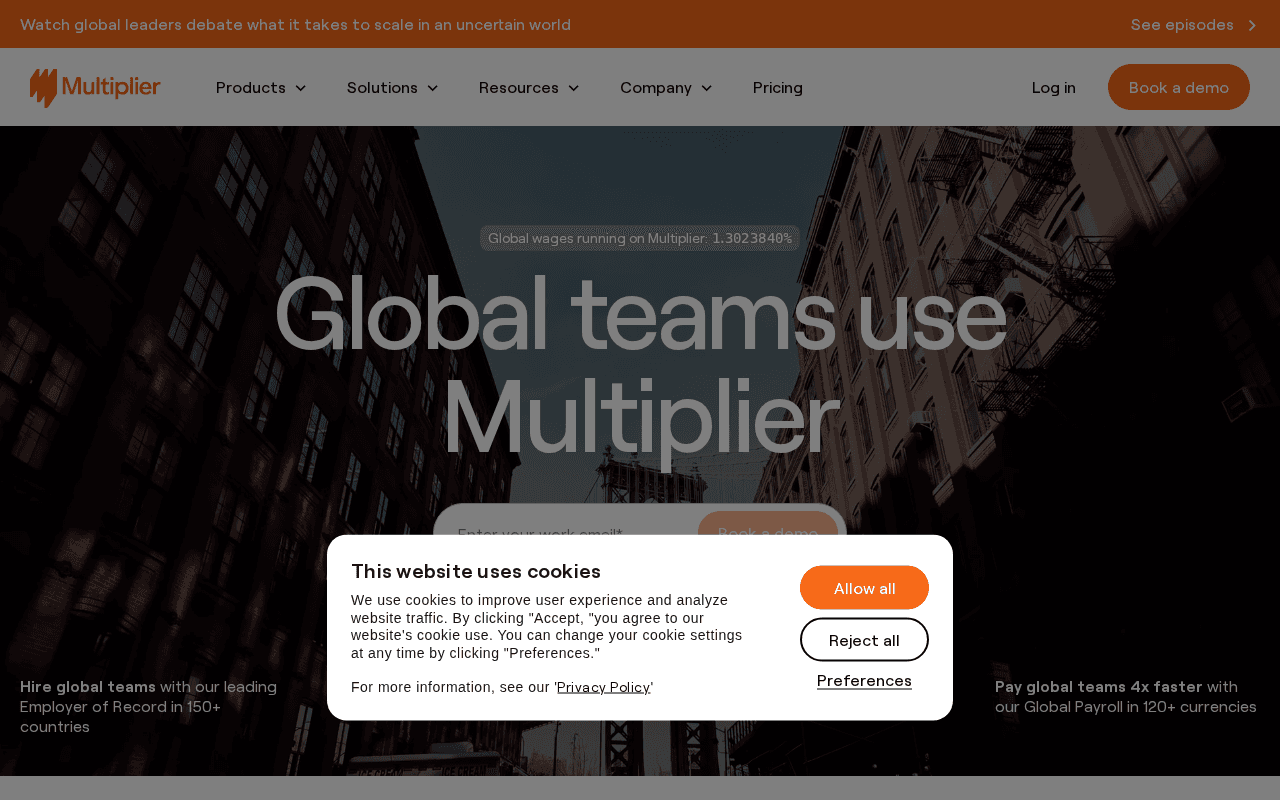This screenshot has height=800, width=1280.
Task: Open the Privacy Policy link
Action: tap(604, 688)
